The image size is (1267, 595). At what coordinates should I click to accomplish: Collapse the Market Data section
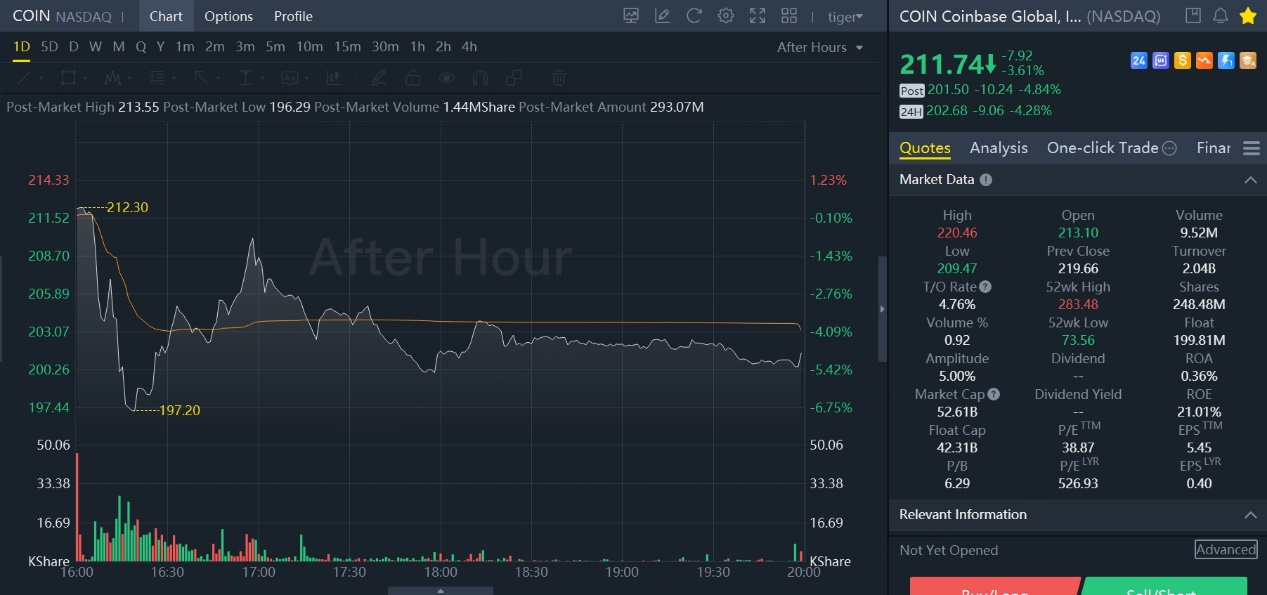[x=1251, y=180]
